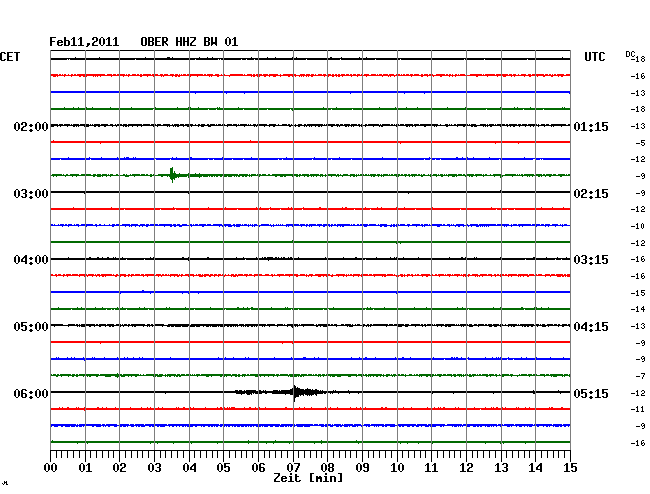This screenshot has height=494, width=650.
Task: Select minute axis tick label 08
Action: (x=327, y=468)
